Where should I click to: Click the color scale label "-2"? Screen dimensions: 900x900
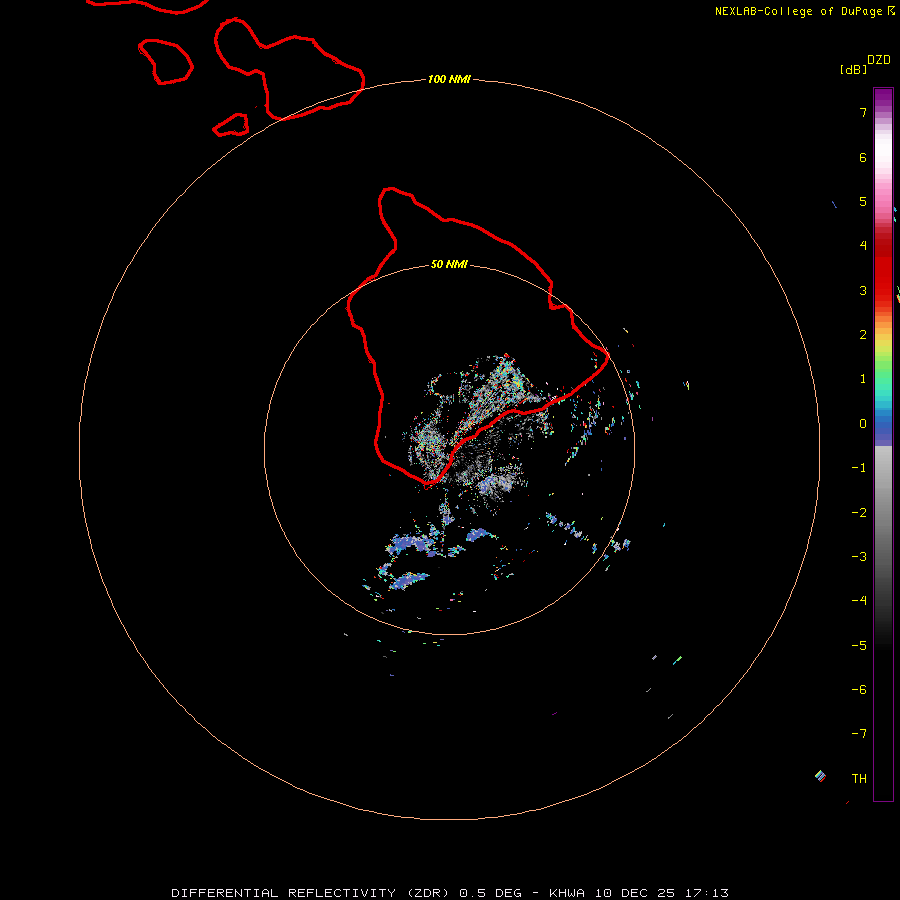[859, 513]
